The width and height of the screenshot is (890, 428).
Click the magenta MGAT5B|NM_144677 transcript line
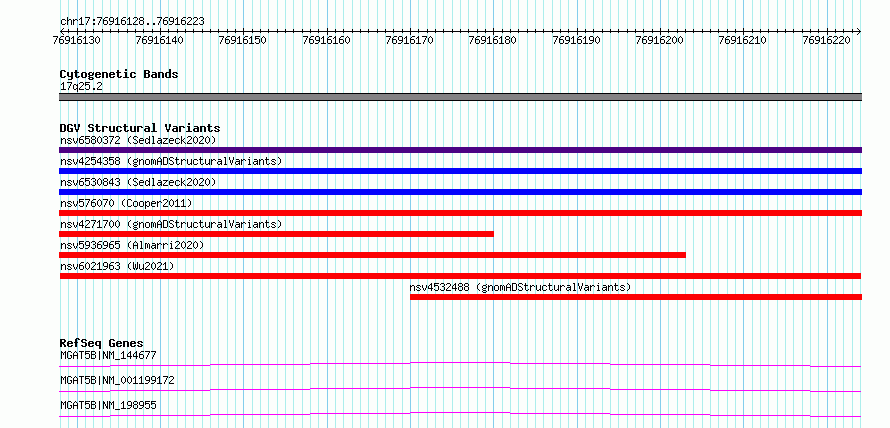(460, 364)
